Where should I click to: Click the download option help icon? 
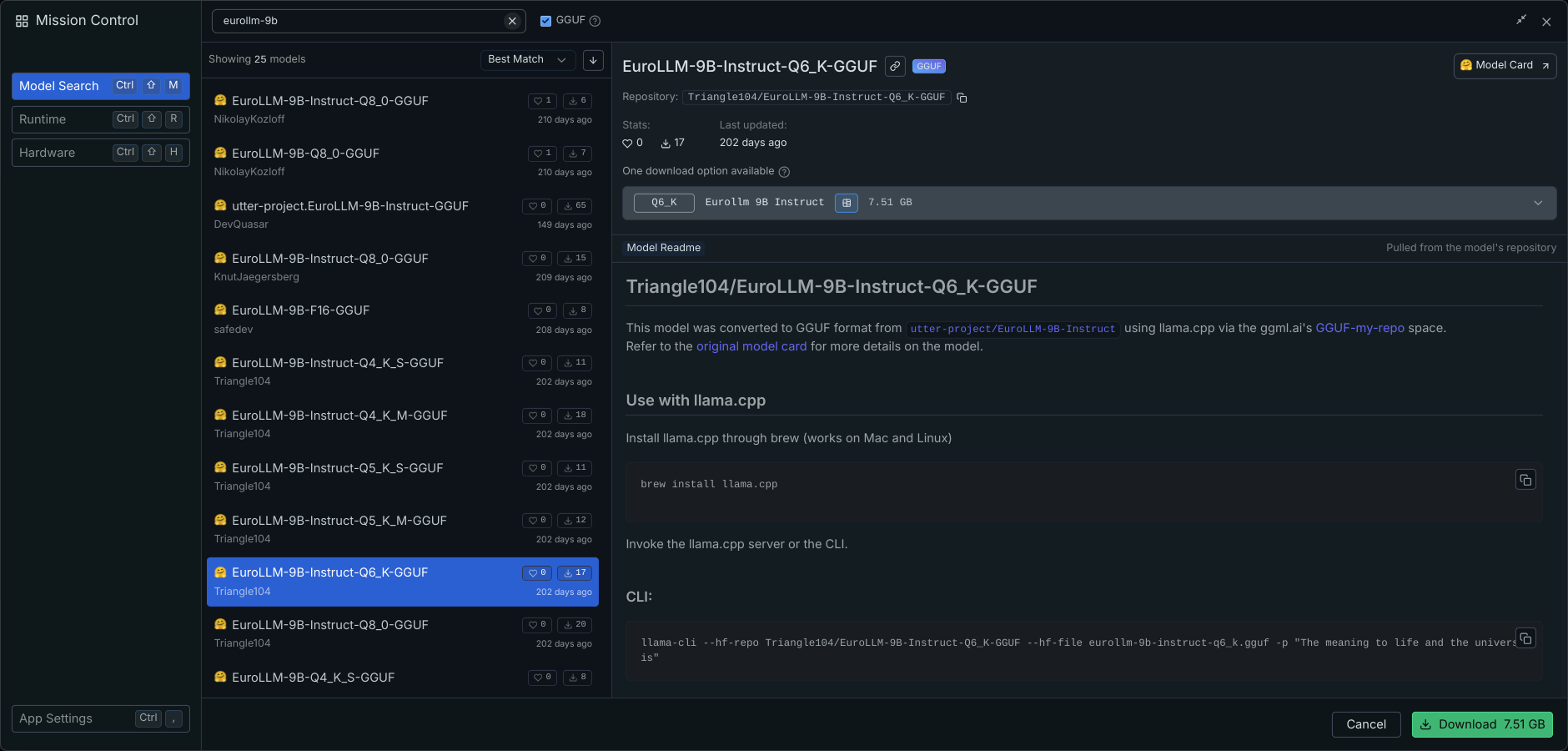point(784,172)
